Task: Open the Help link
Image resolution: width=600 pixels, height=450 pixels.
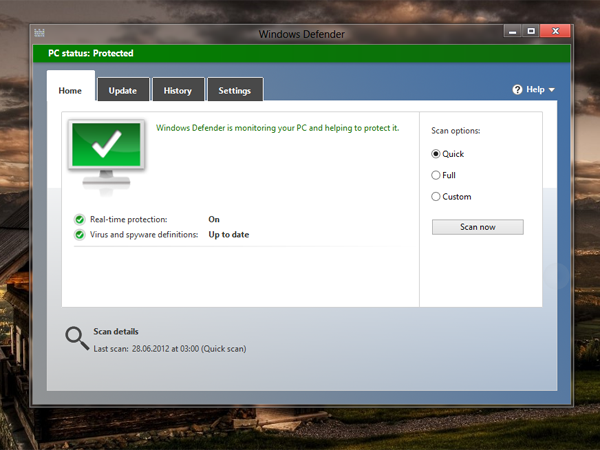Action: point(535,90)
